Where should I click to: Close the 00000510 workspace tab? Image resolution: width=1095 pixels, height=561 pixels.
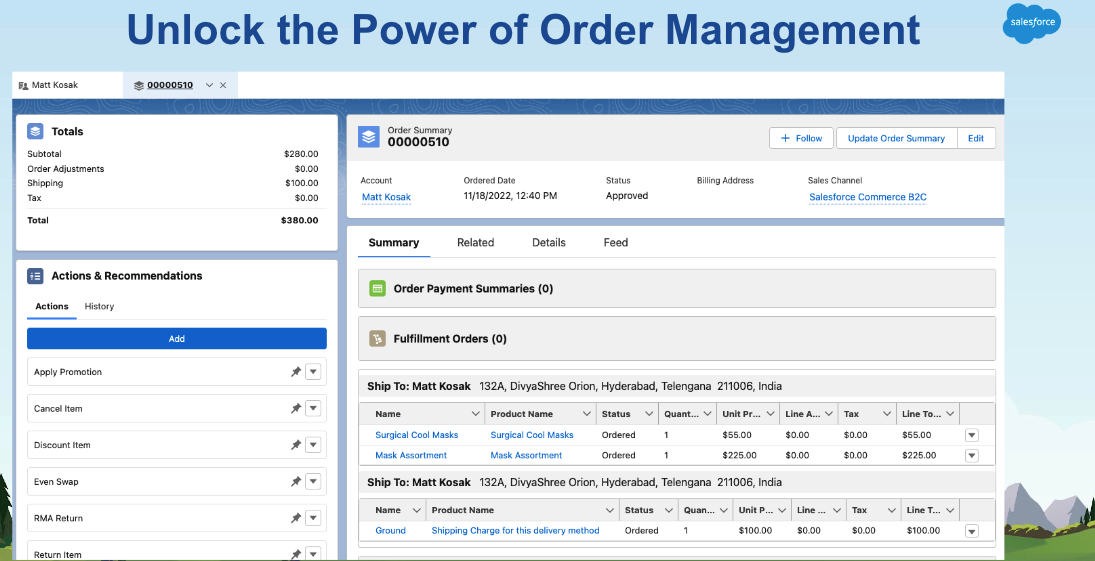tap(223, 85)
